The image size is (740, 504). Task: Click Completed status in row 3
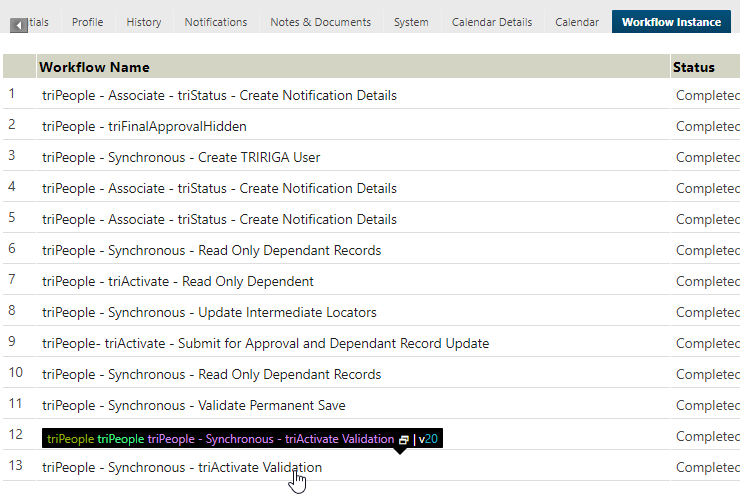[707, 157]
